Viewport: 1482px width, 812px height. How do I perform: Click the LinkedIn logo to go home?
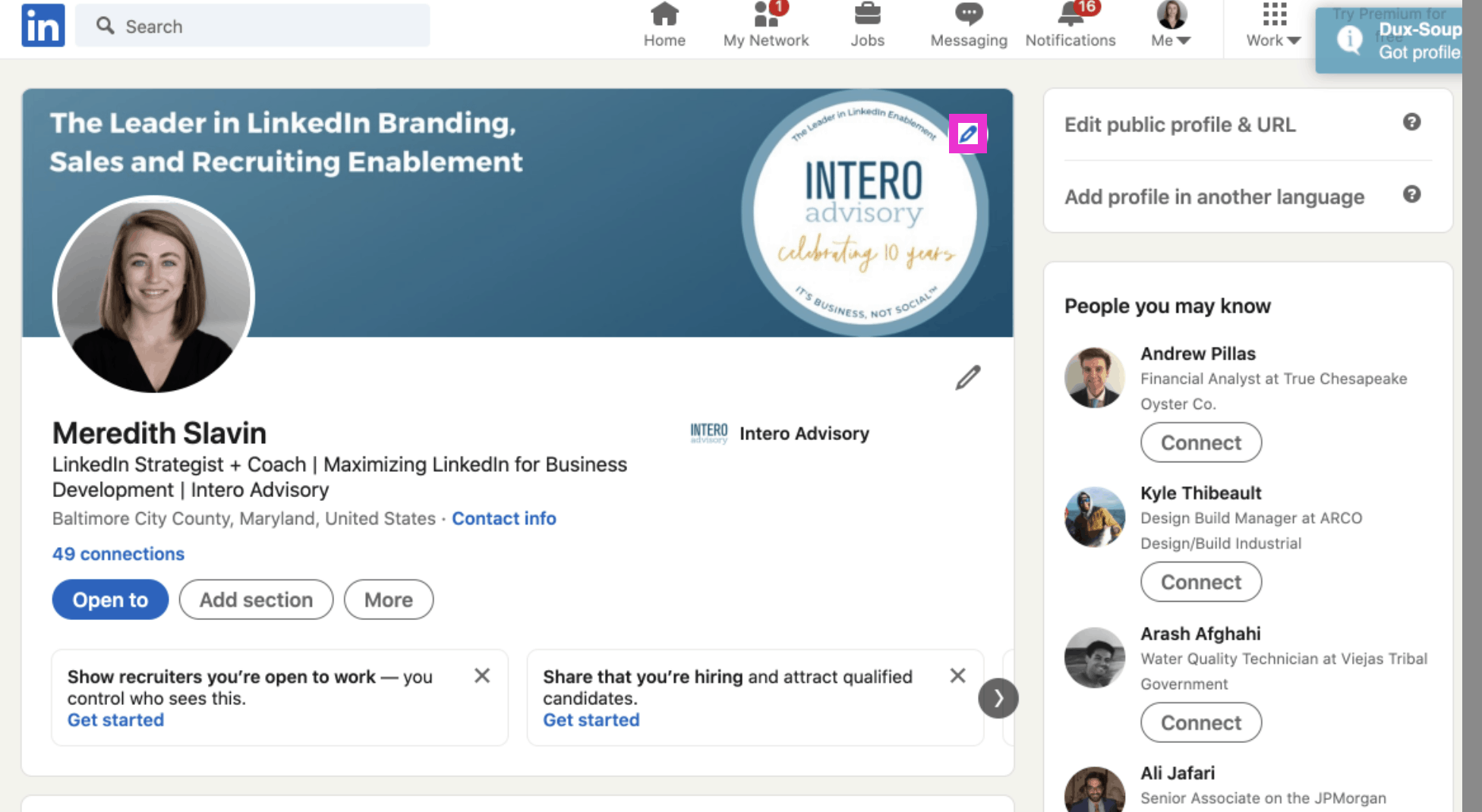(43, 25)
